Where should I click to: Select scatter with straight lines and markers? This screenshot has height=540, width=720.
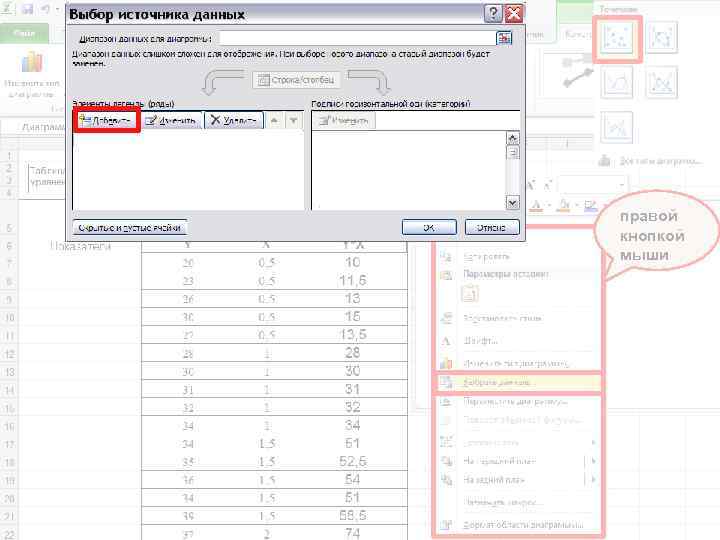pyautogui.click(x=661, y=82)
